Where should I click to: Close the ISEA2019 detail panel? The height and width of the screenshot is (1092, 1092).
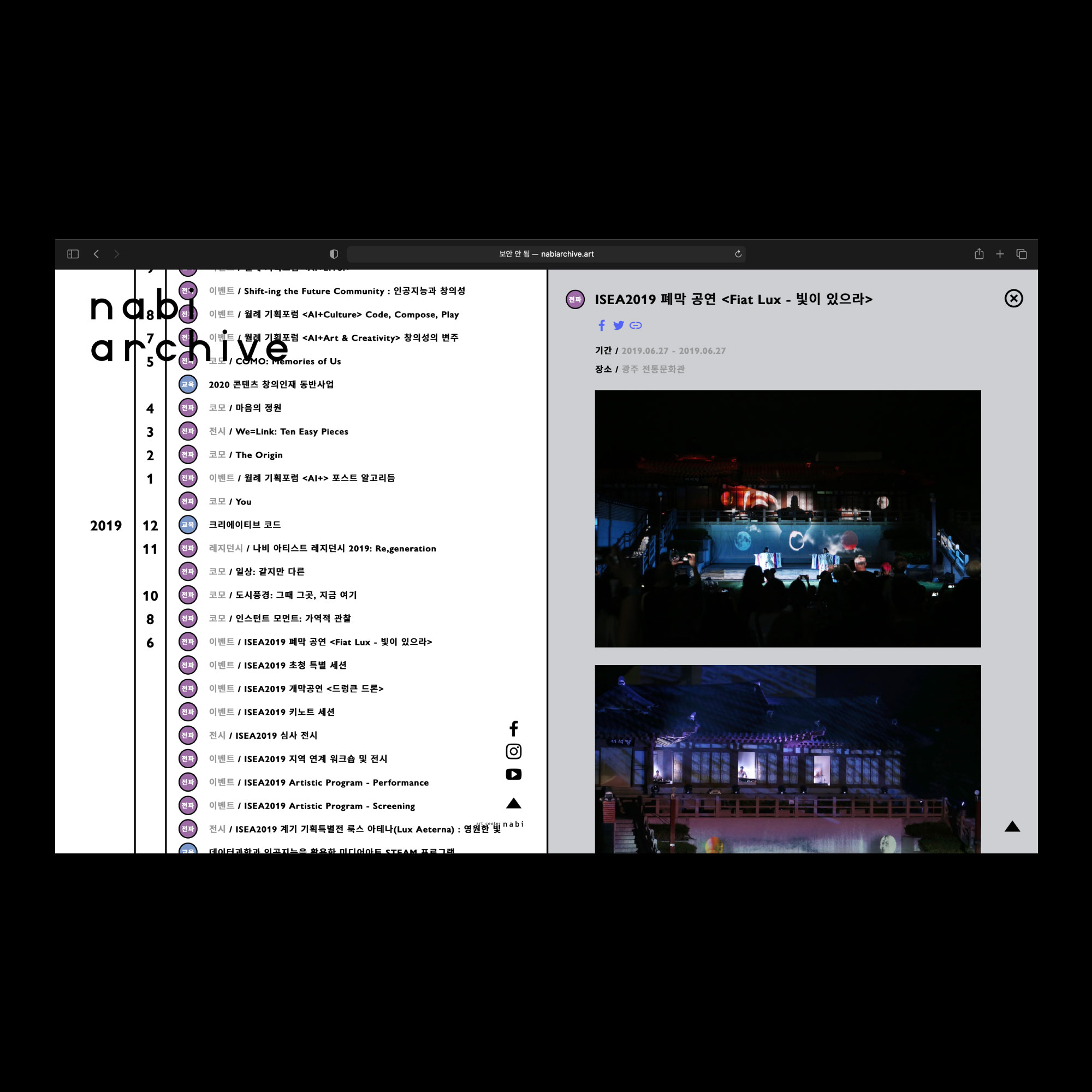1013,299
